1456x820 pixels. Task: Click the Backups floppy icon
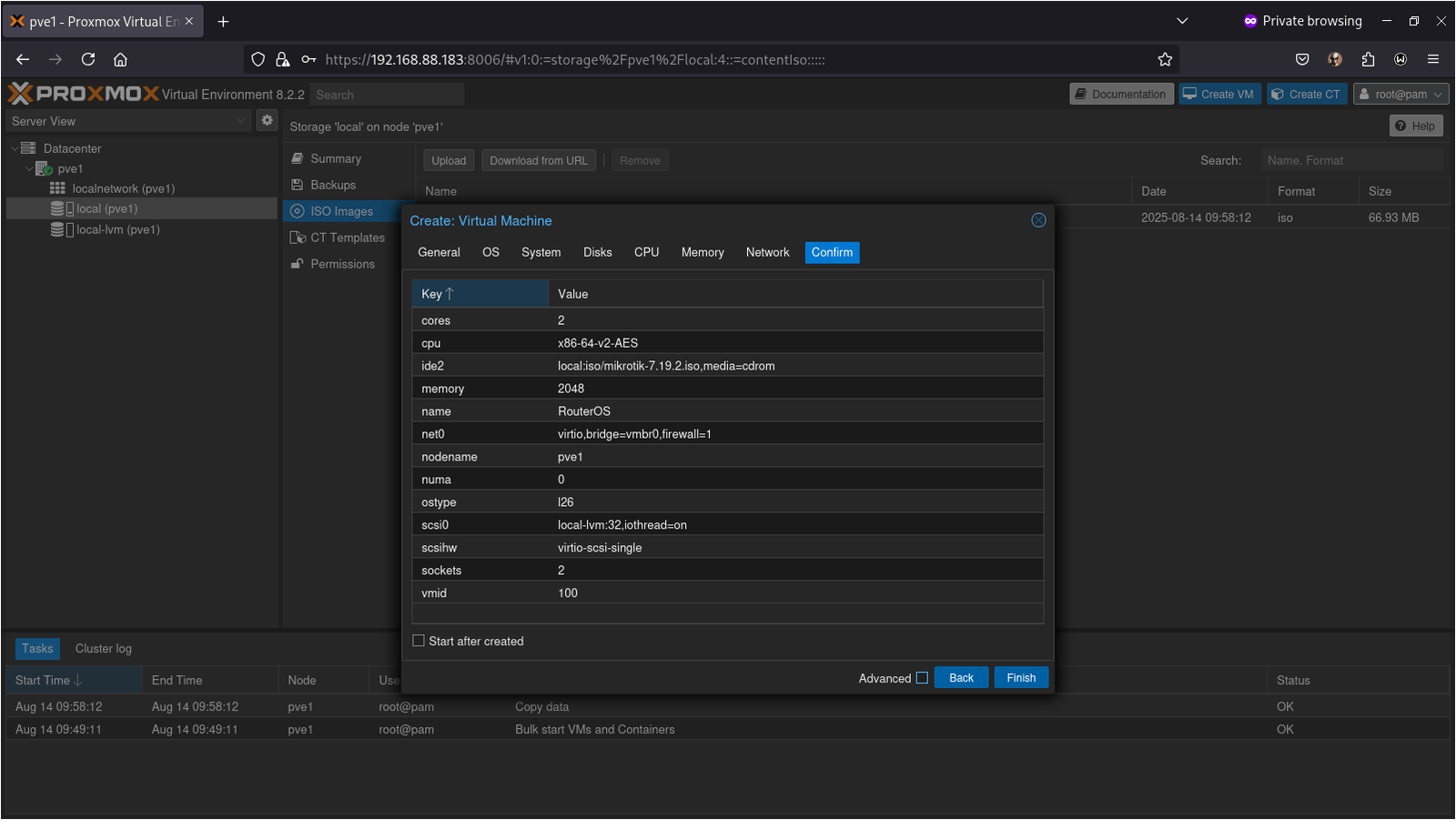pos(297,185)
